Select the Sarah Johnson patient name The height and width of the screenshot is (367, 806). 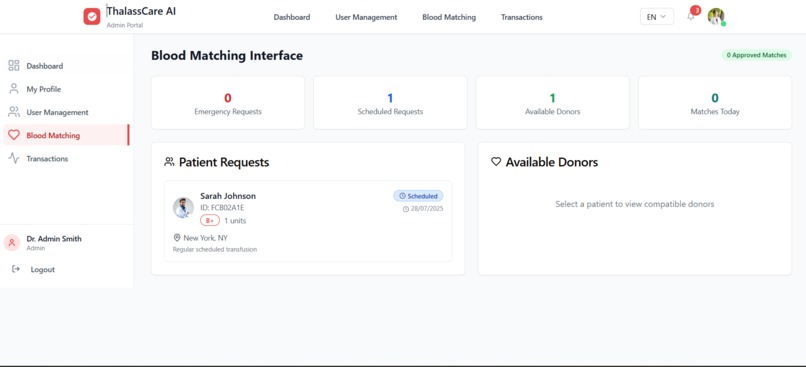click(x=228, y=196)
